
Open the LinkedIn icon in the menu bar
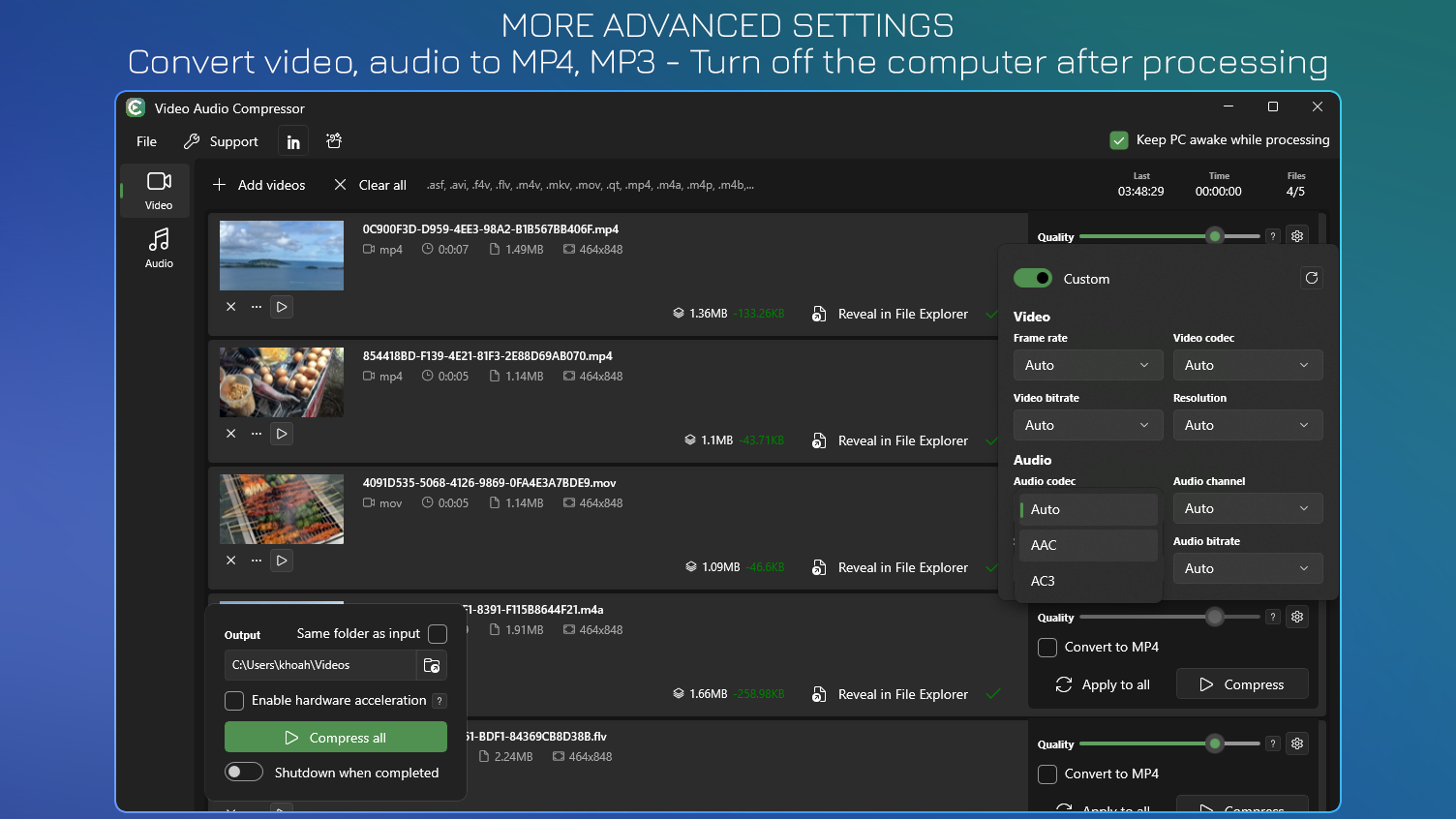click(293, 141)
